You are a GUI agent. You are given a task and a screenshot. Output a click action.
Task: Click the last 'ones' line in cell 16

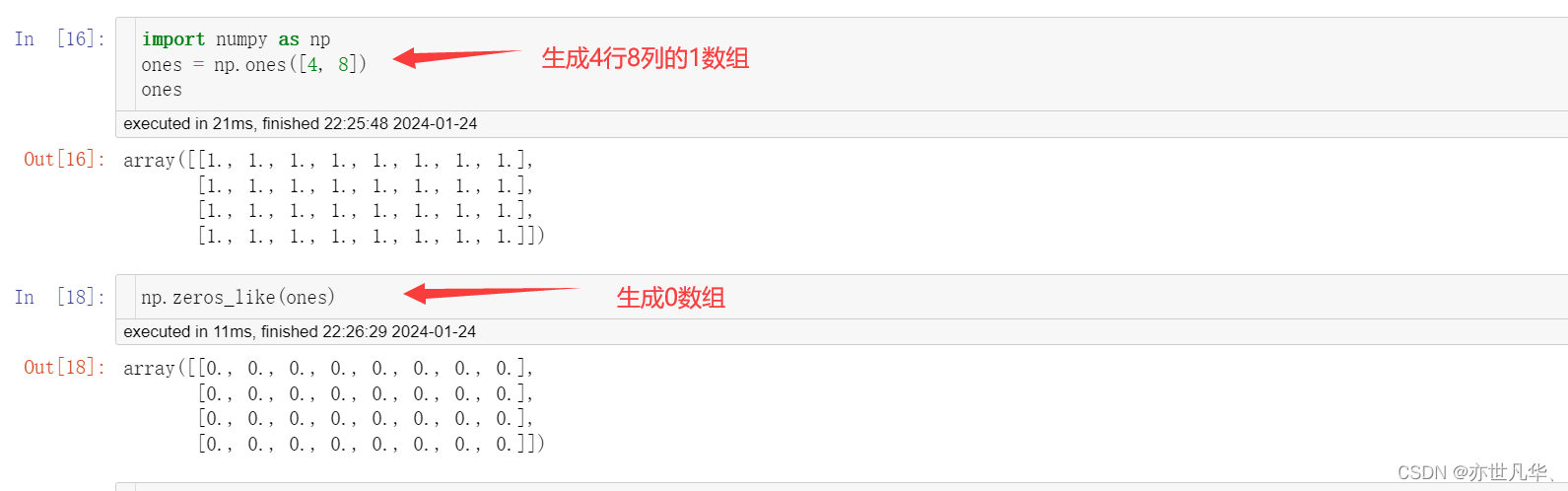162,90
